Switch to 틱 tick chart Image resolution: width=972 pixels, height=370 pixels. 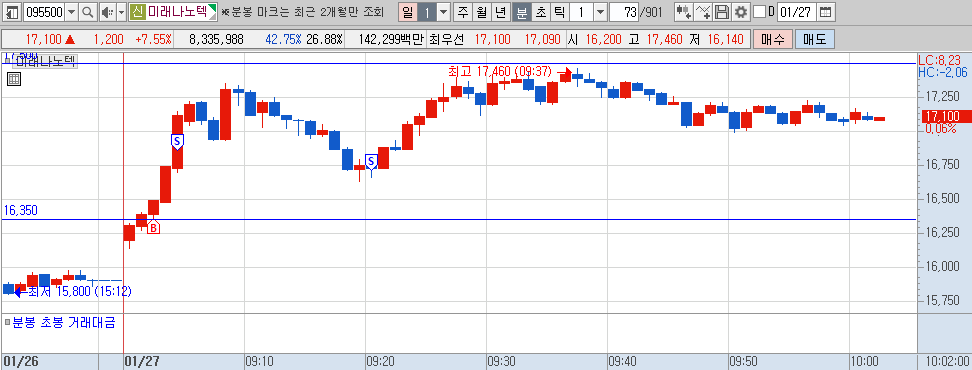click(560, 12)
